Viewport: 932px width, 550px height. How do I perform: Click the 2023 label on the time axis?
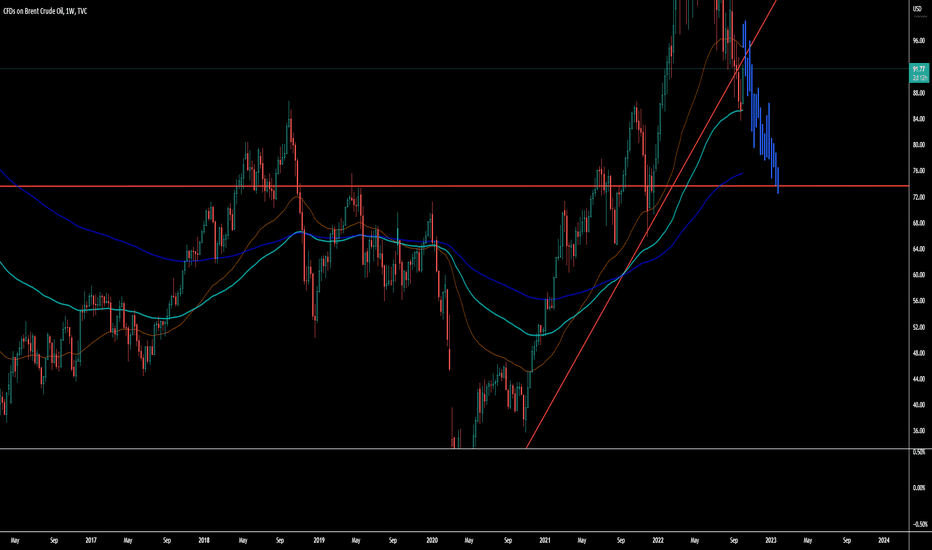[x=771, y=540]
